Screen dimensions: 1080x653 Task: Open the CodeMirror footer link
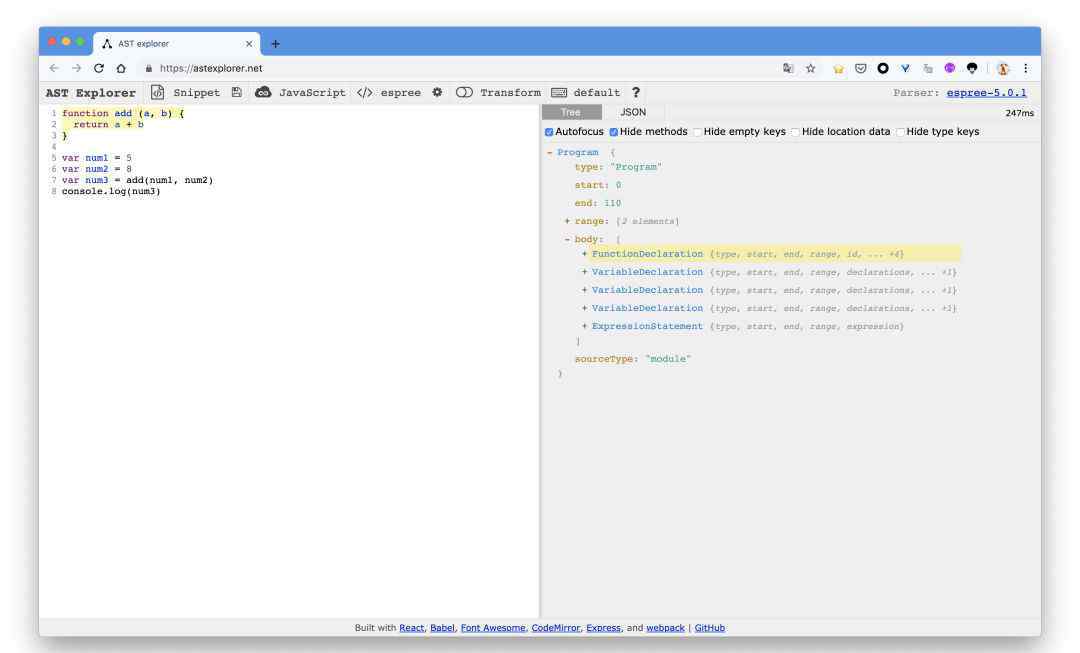pyautogui.click(x=556, y=628)
